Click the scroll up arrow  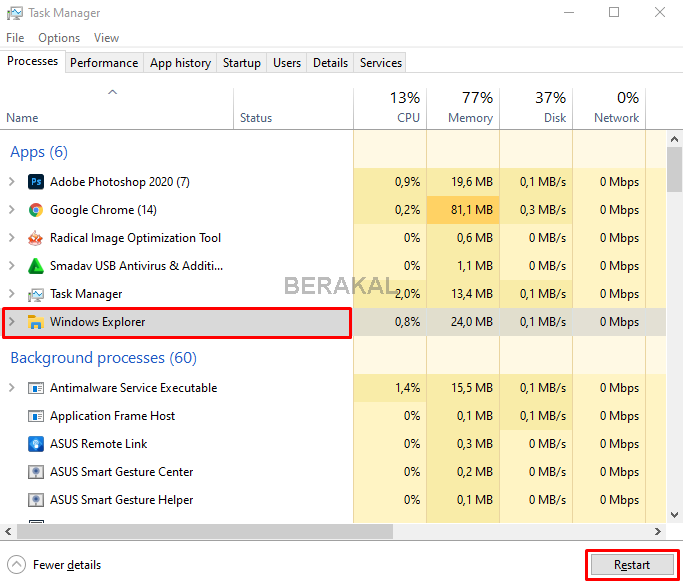point(674,139)
